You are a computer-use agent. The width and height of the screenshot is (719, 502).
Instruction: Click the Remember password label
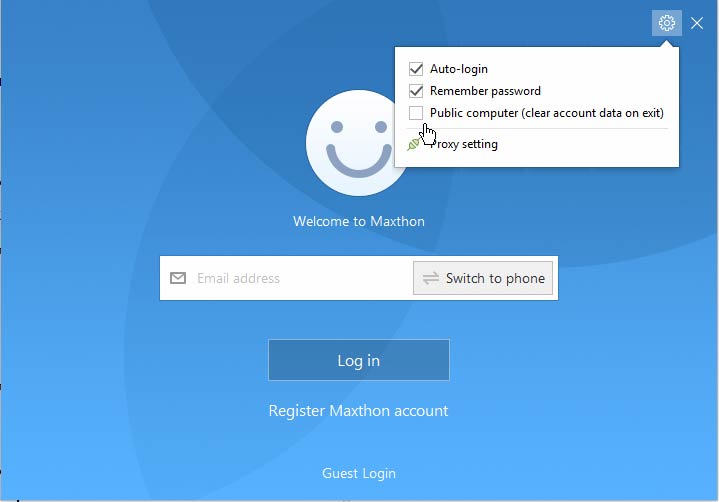click(485, 91)
